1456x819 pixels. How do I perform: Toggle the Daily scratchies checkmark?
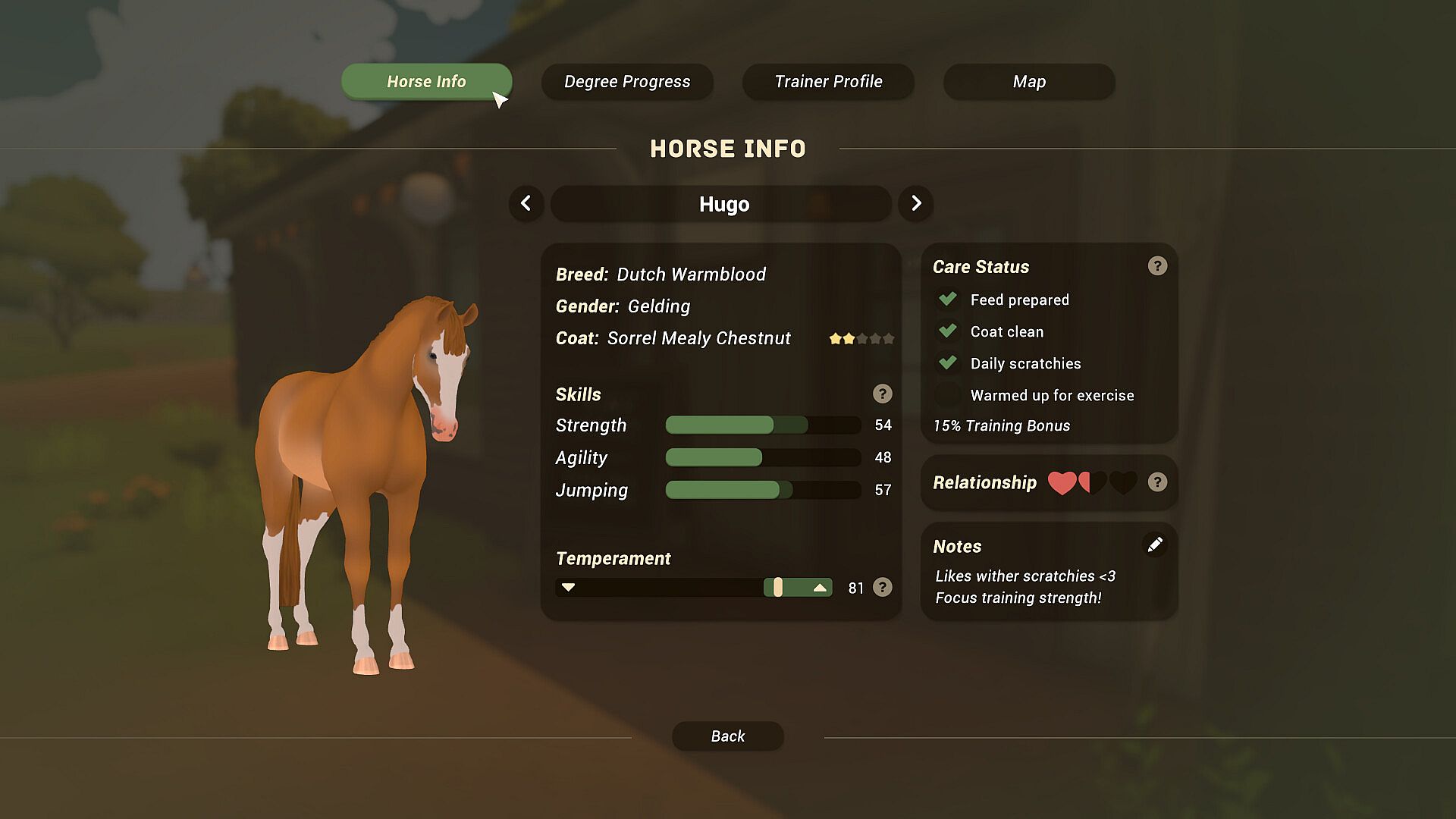tap(947, 363)
